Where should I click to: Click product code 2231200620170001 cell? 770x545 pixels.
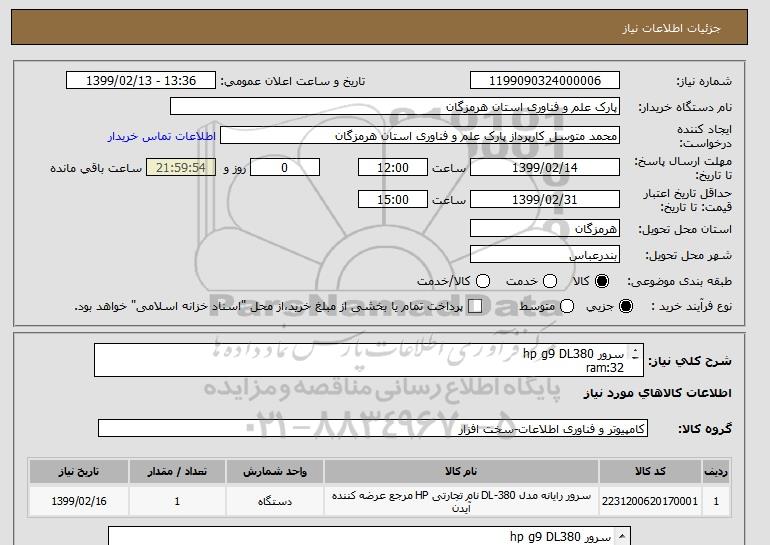650,501
